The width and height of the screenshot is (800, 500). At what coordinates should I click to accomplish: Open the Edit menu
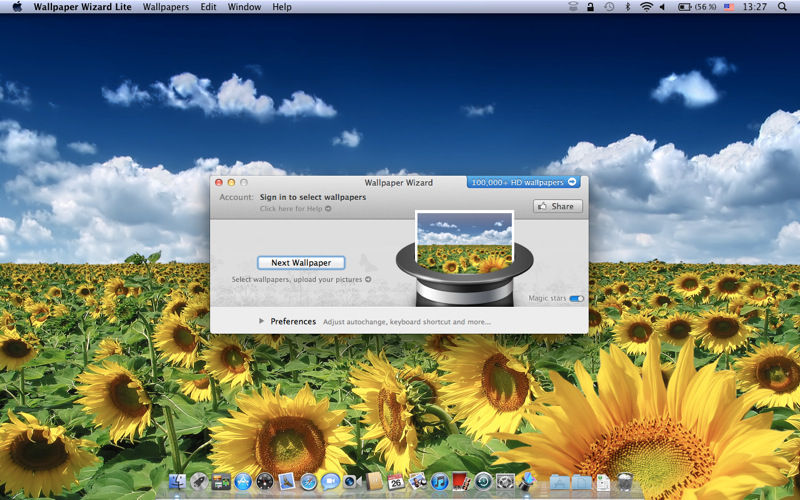(208, 7)
